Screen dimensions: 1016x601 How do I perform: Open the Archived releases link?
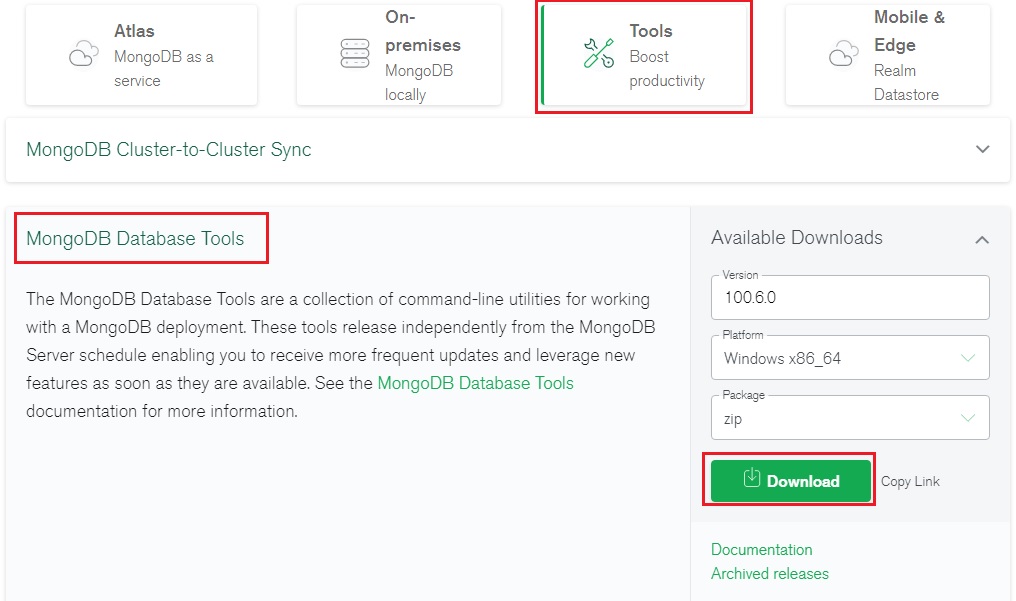[770, 573]
